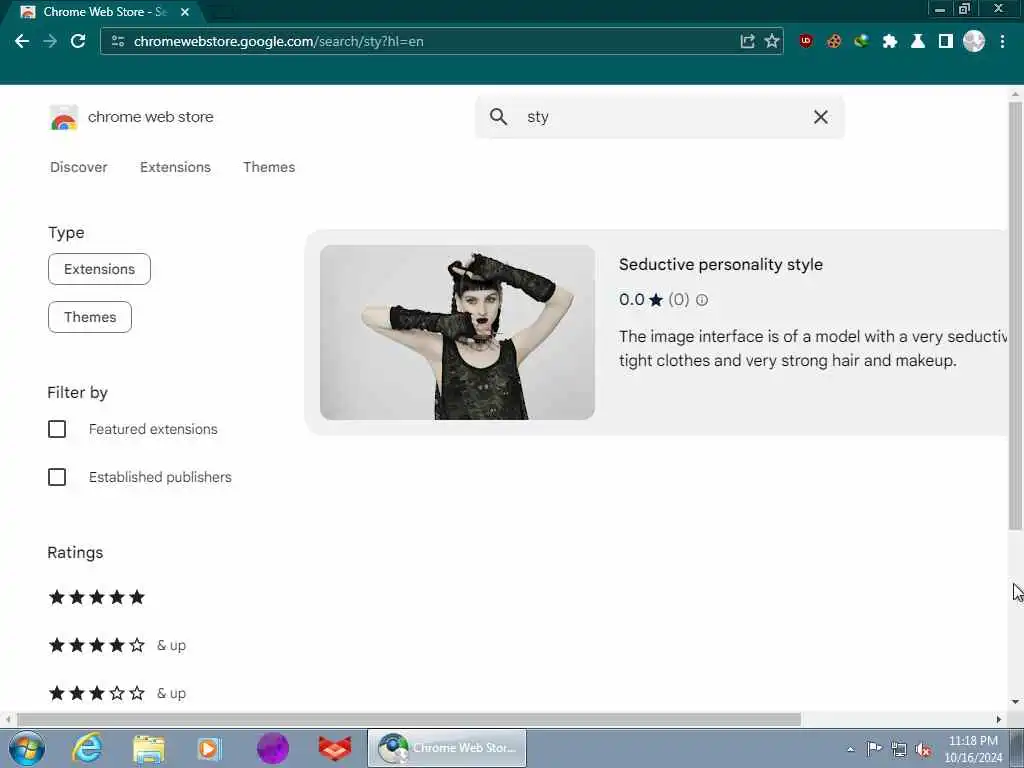The height and width of the screenshot is (768, 1024).
Task: Clear the search box with X
Action: click(x=821, y=117)
